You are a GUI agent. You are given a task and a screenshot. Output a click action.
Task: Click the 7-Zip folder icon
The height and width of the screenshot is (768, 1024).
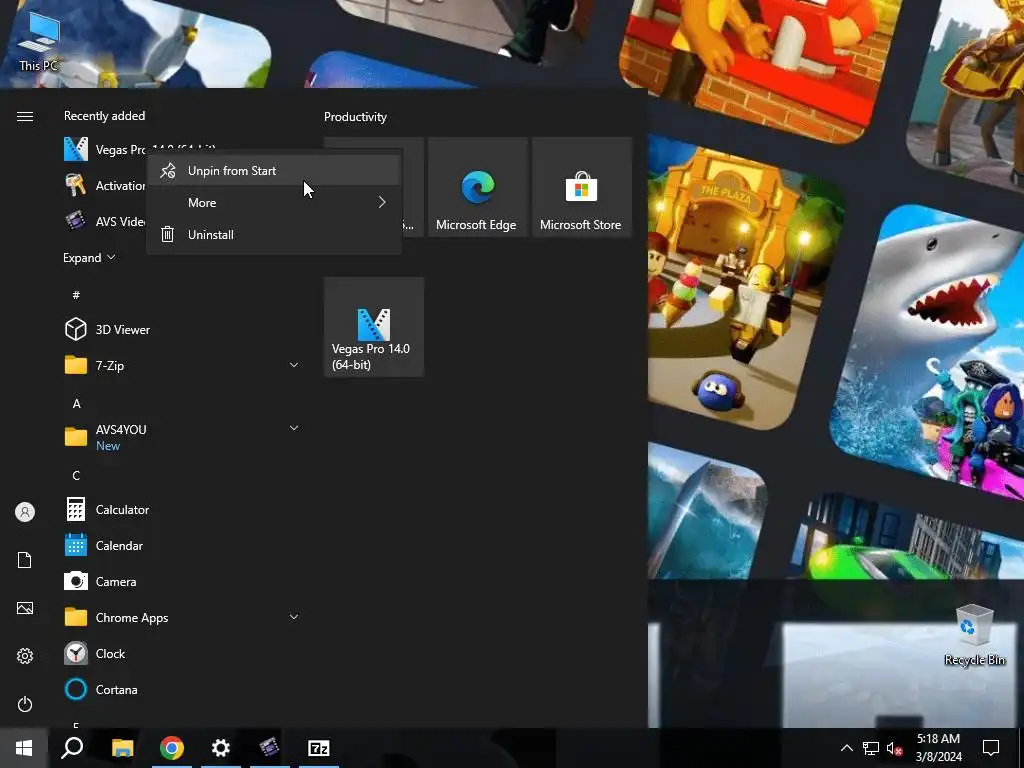76,365
